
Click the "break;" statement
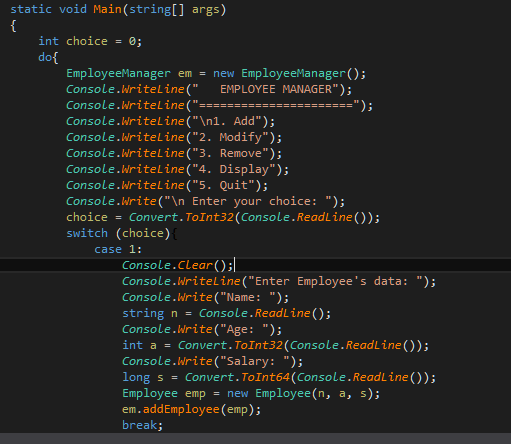[x=142, y=425]
